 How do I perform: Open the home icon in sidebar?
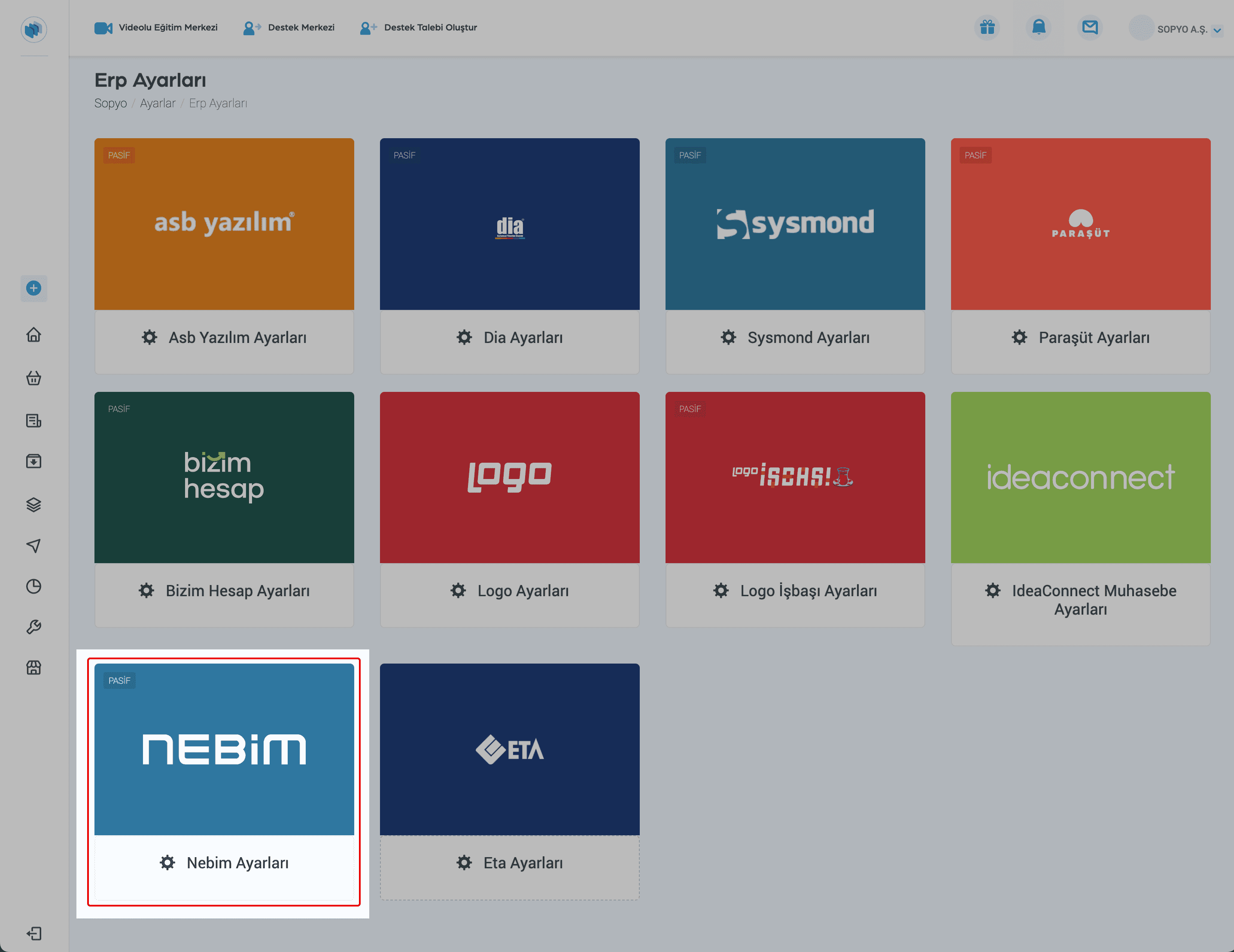click(34, 335)
